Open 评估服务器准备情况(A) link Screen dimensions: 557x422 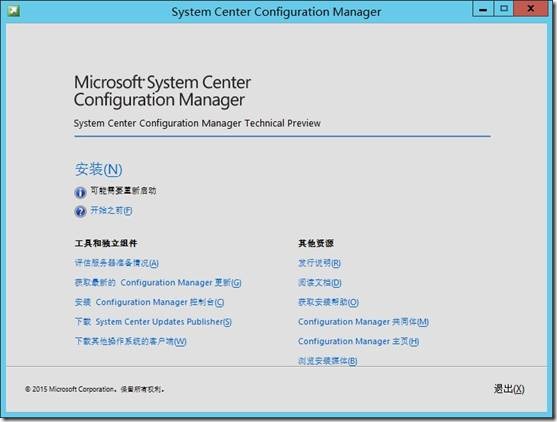click(x=117, y=263)
